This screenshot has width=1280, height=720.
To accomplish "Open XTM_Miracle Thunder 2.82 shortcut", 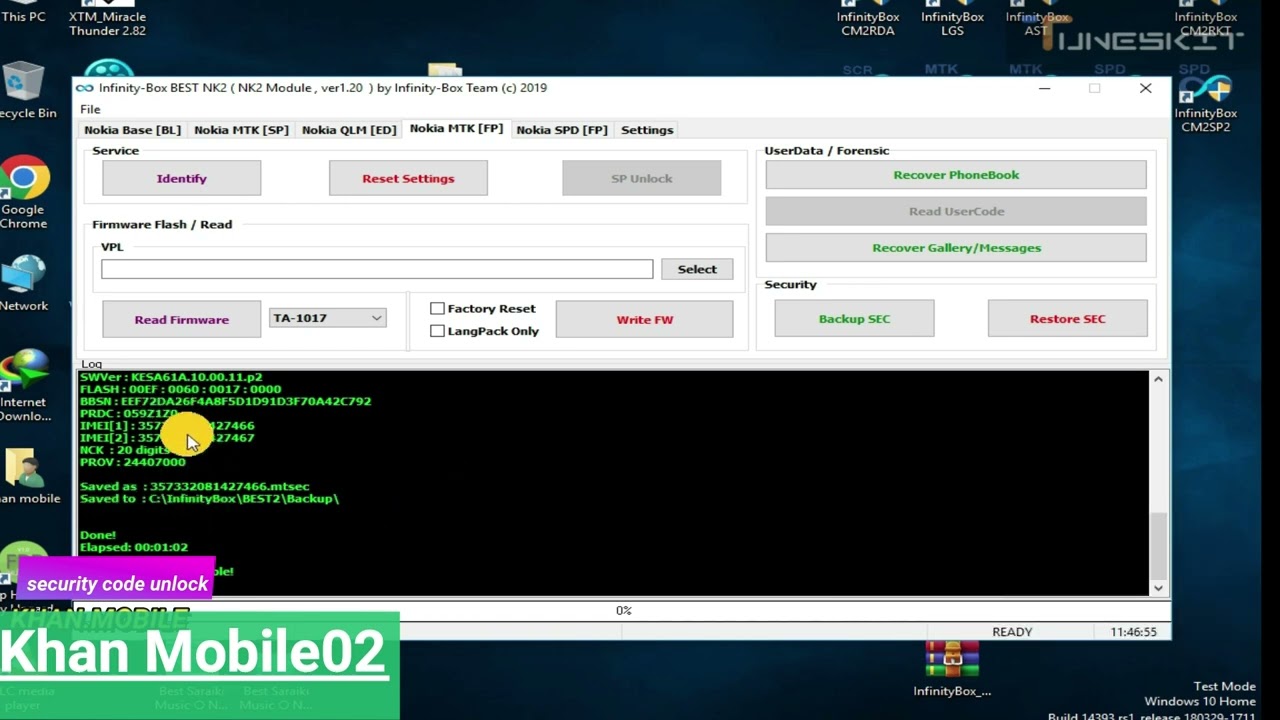I will [x=107, y=20].
